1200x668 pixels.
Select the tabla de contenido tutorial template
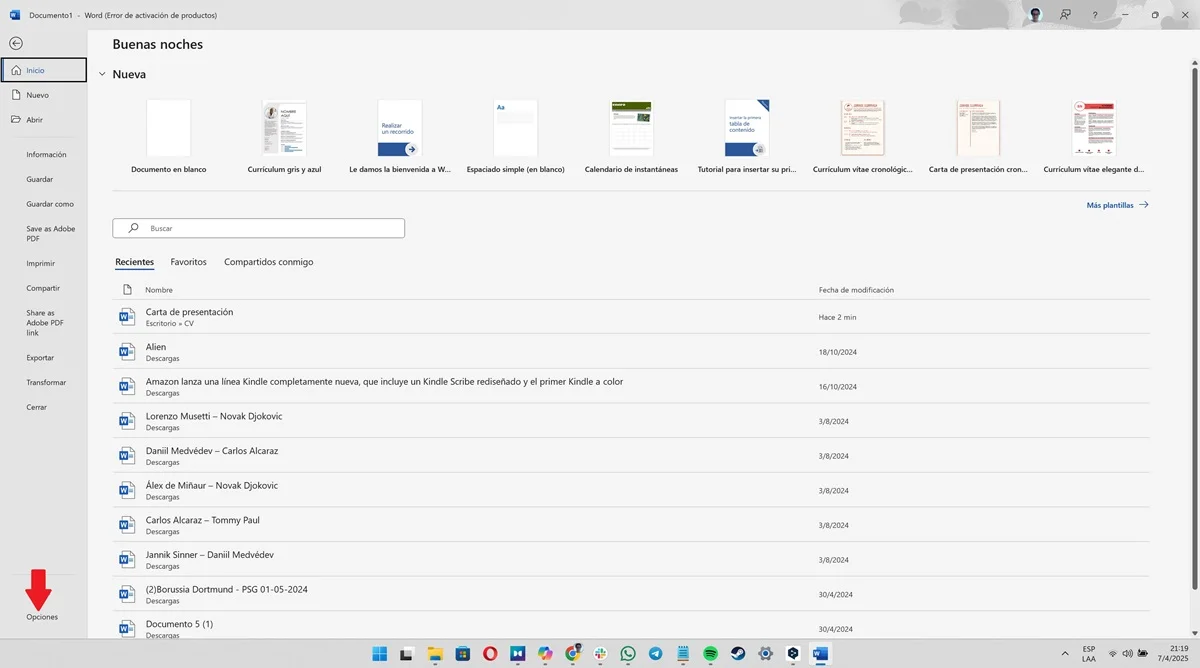tap(747, 137)
